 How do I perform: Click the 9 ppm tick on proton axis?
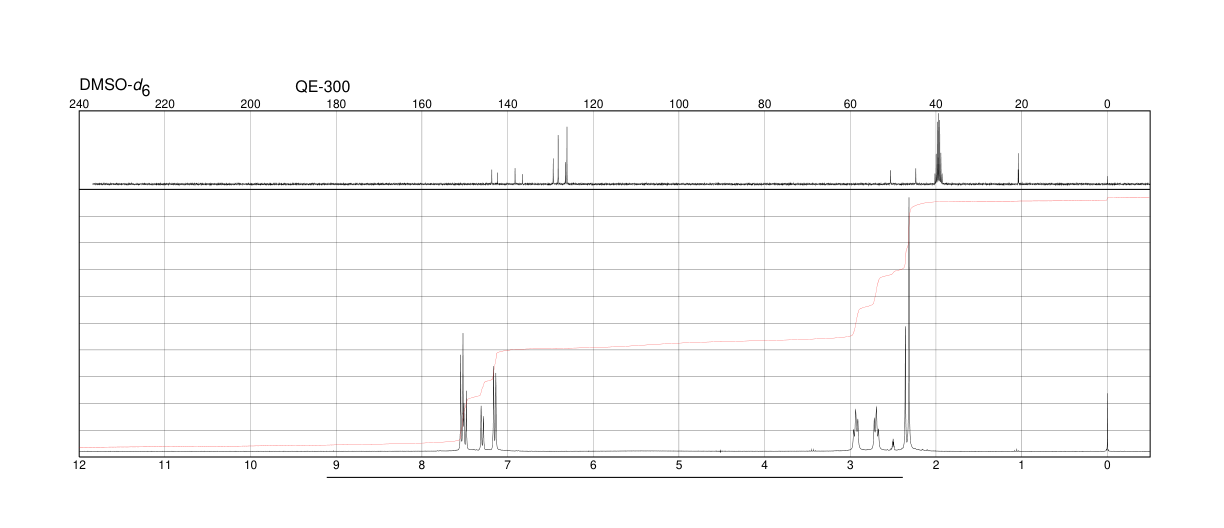click(336, 465)
